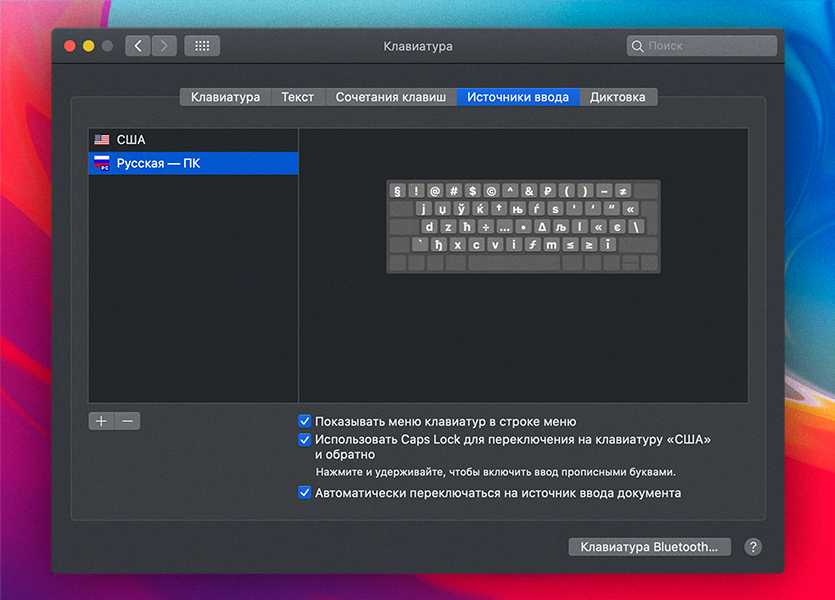Switch to the «Клавиатура» tab
The image size is (835, 600).
pos(225,97)
